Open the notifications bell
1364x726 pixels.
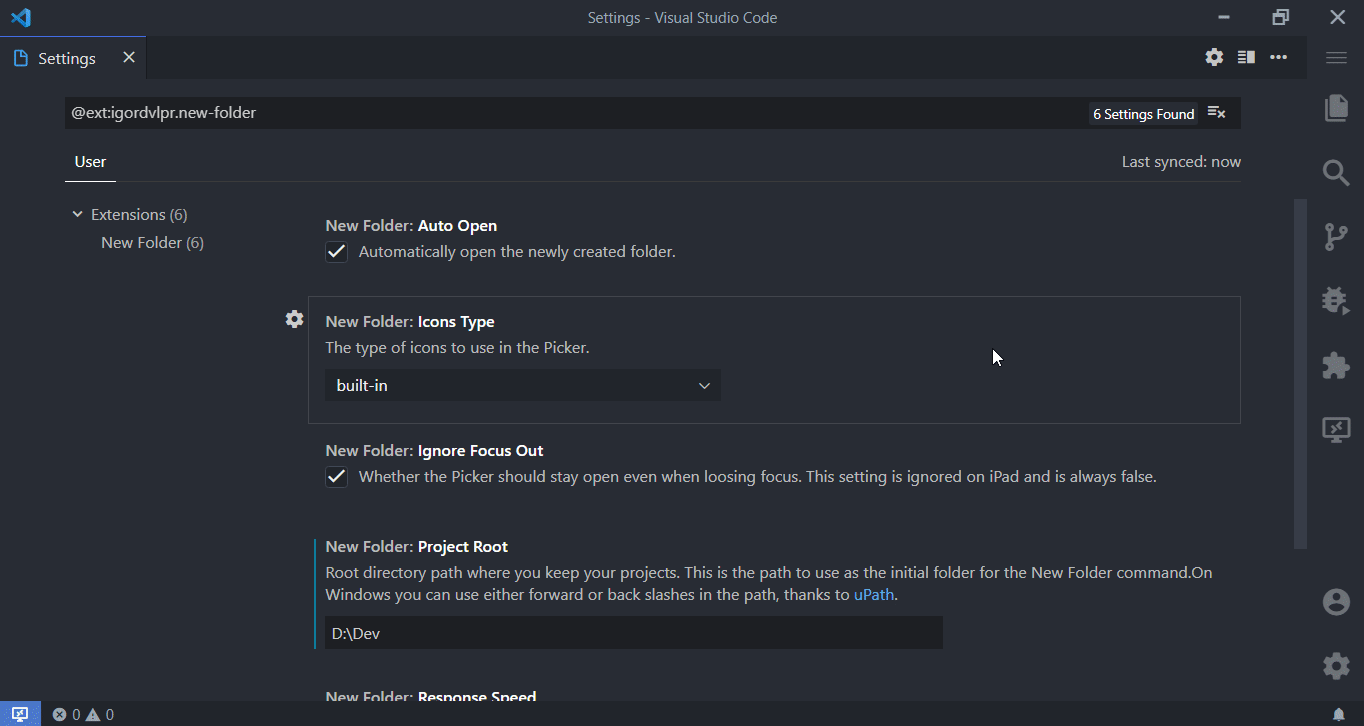click(1339, 714)
